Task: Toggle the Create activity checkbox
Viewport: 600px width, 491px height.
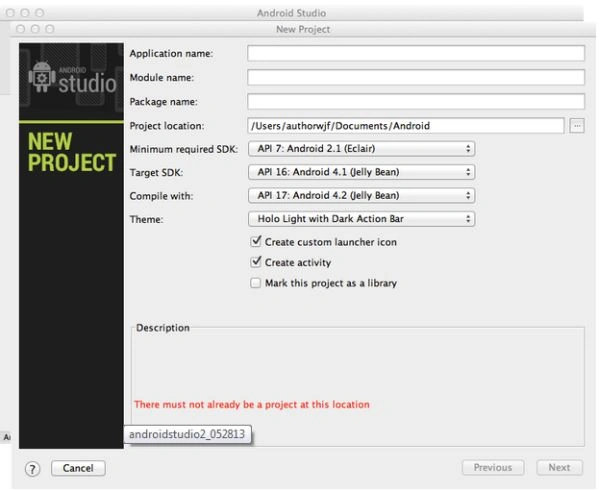Action: click(x=256, y=262)
